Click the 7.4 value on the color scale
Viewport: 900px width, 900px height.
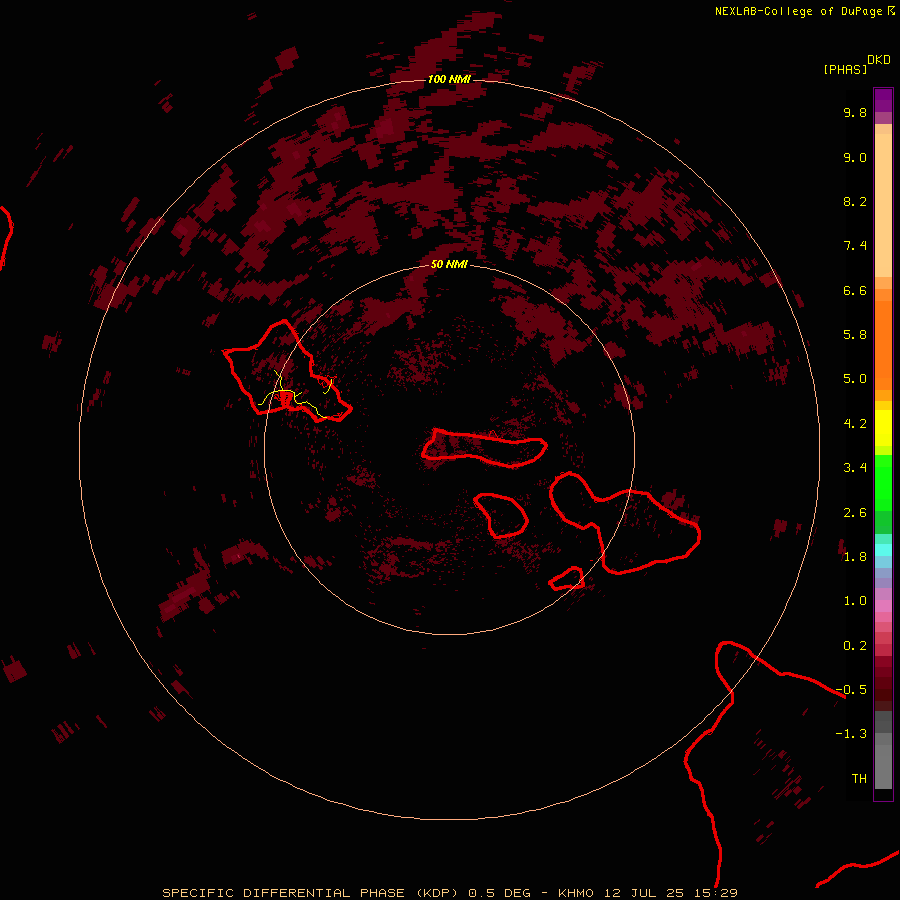[x=855, y=246]
